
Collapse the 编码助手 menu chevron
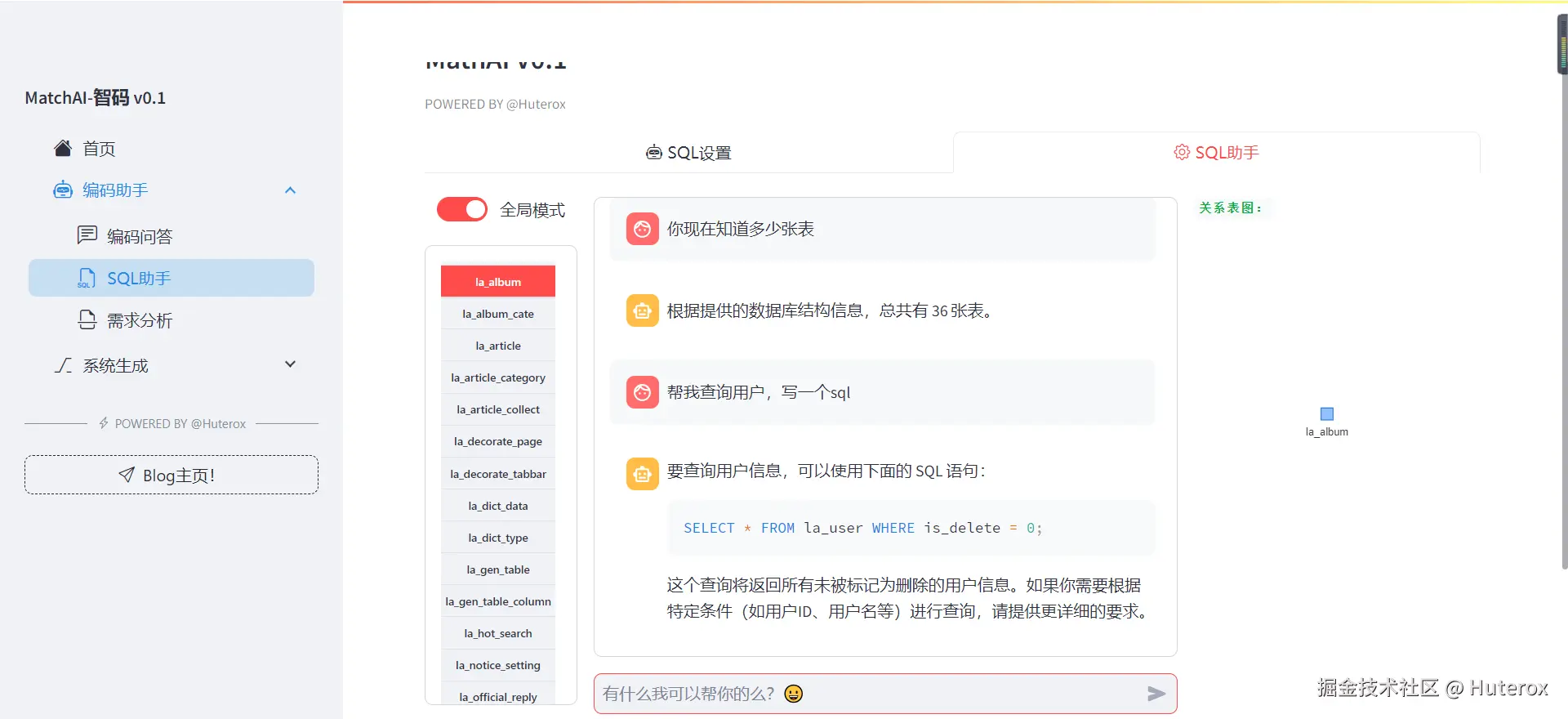(x=290, y=190)
